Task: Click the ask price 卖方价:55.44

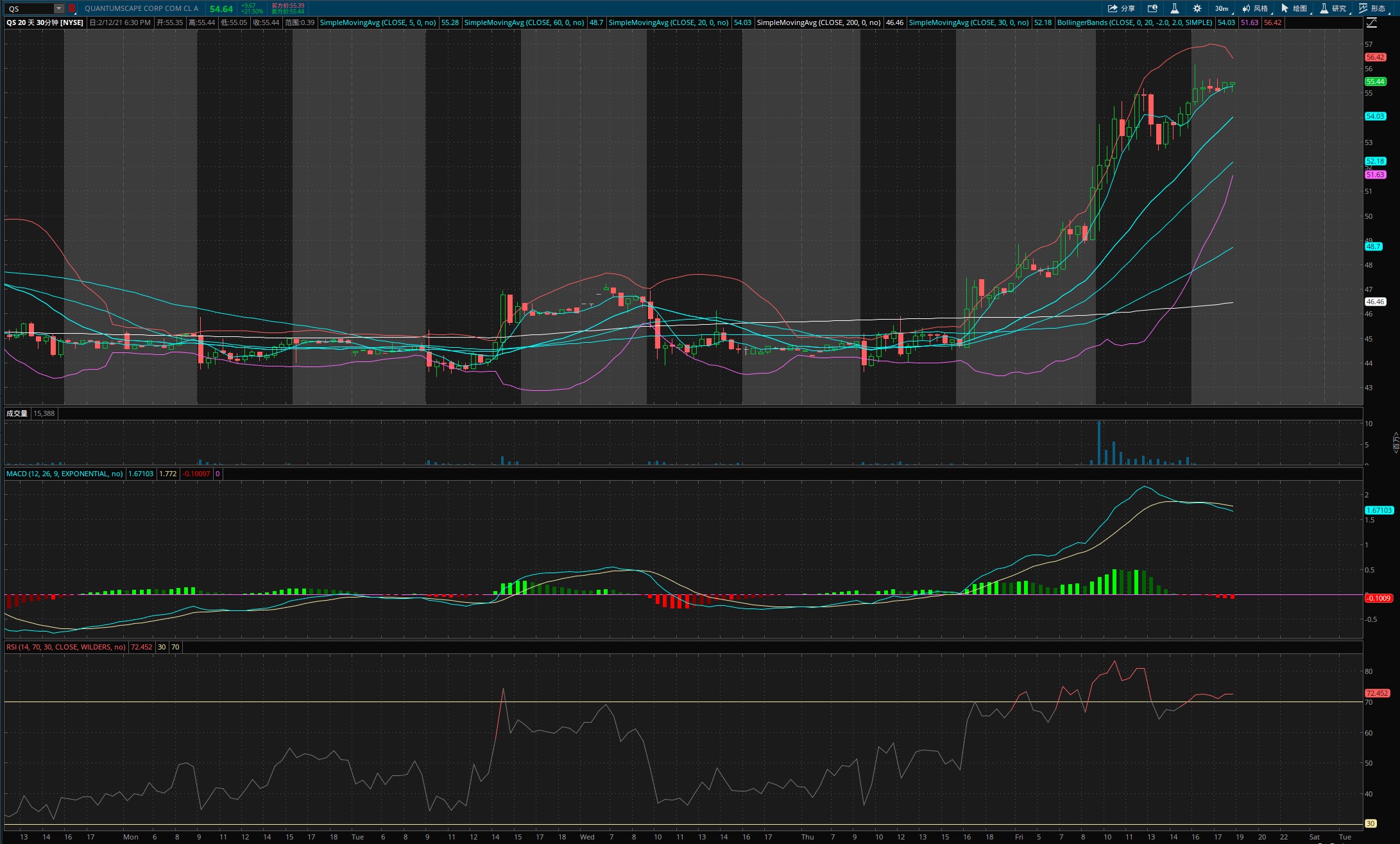Action: [287, 12]
